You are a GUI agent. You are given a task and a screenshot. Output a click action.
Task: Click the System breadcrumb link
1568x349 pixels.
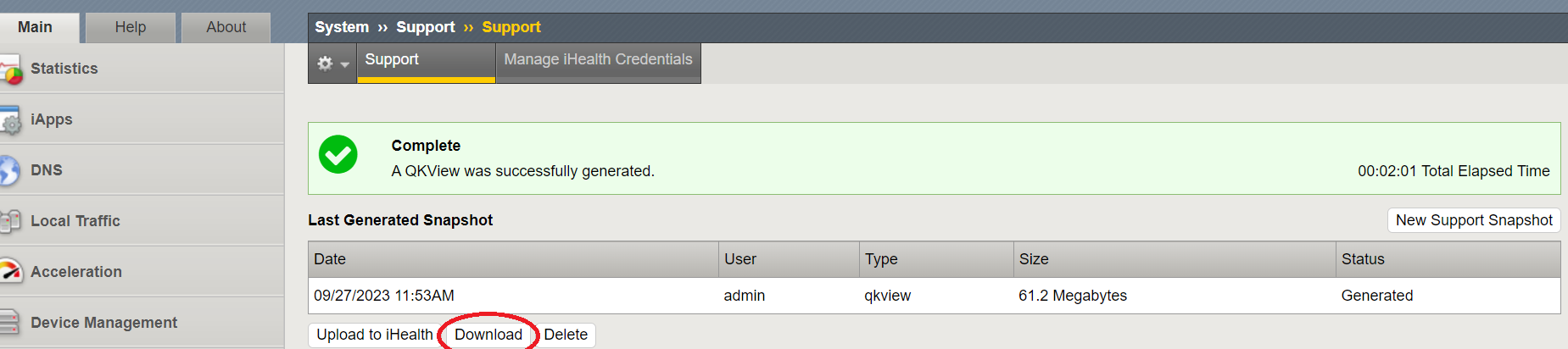click(342, 27)
